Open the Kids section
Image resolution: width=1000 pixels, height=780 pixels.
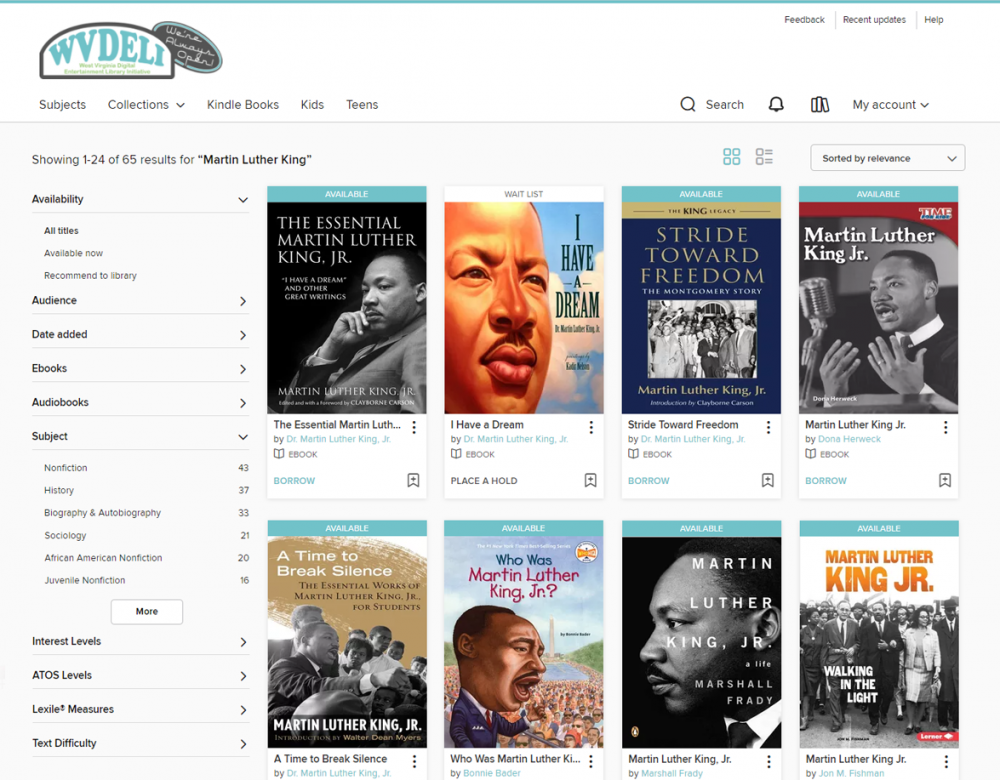312,105
